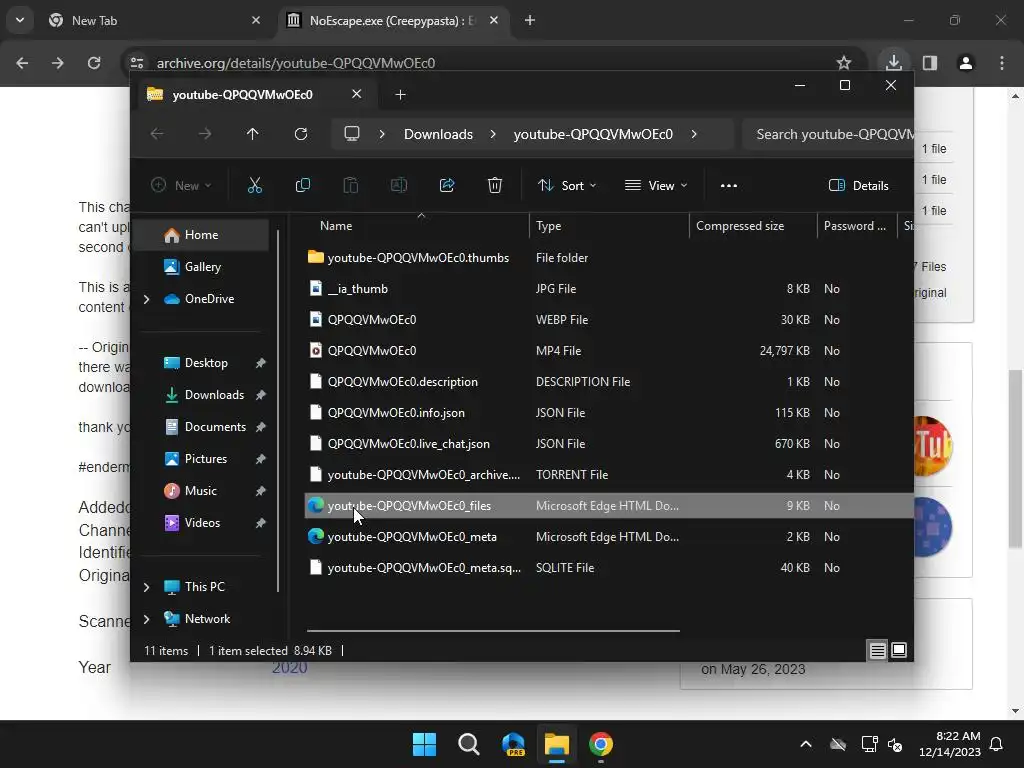
Task: Open the See more ellipsis menu
Action: 729,185
